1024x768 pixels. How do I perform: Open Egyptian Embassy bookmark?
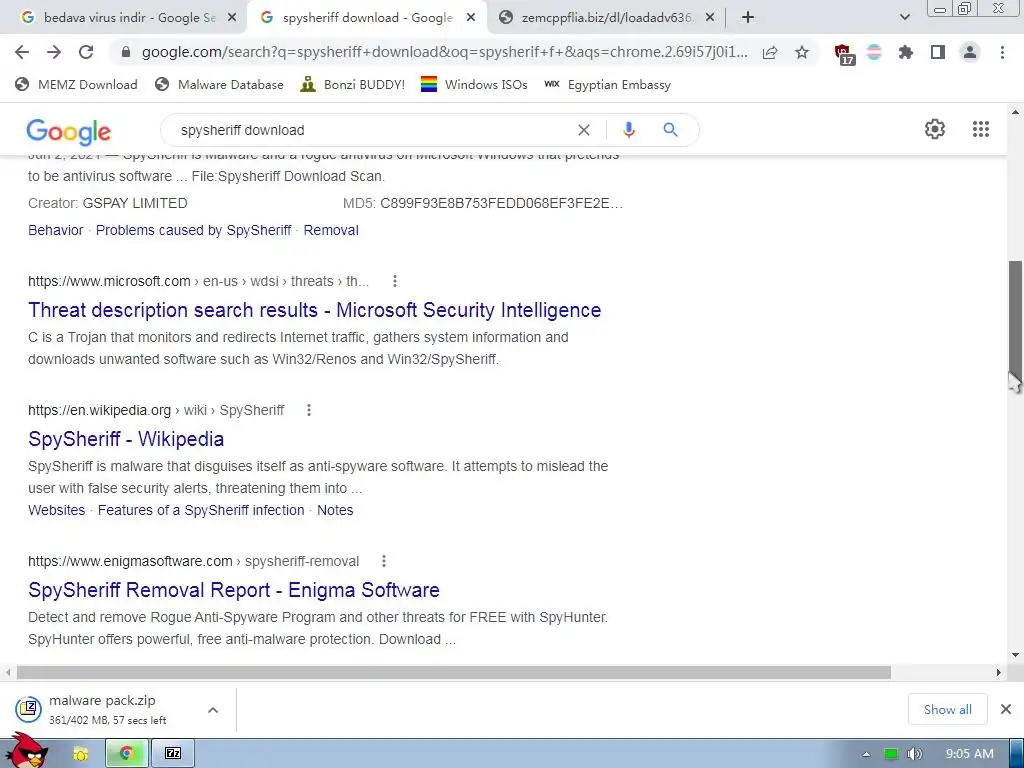607,84
